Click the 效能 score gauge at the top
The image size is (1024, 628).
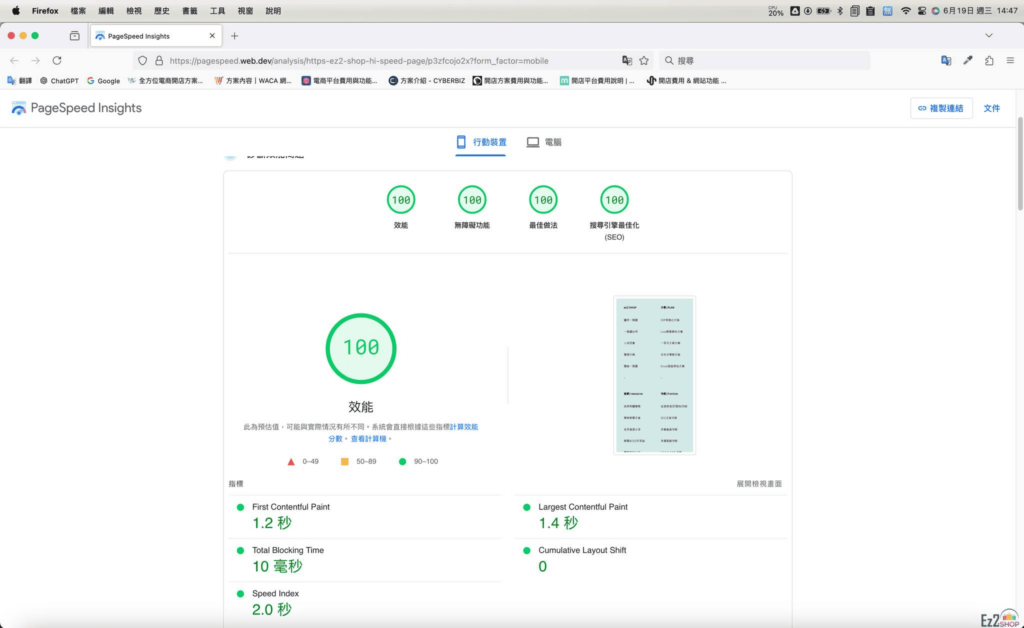pos(401,200)
